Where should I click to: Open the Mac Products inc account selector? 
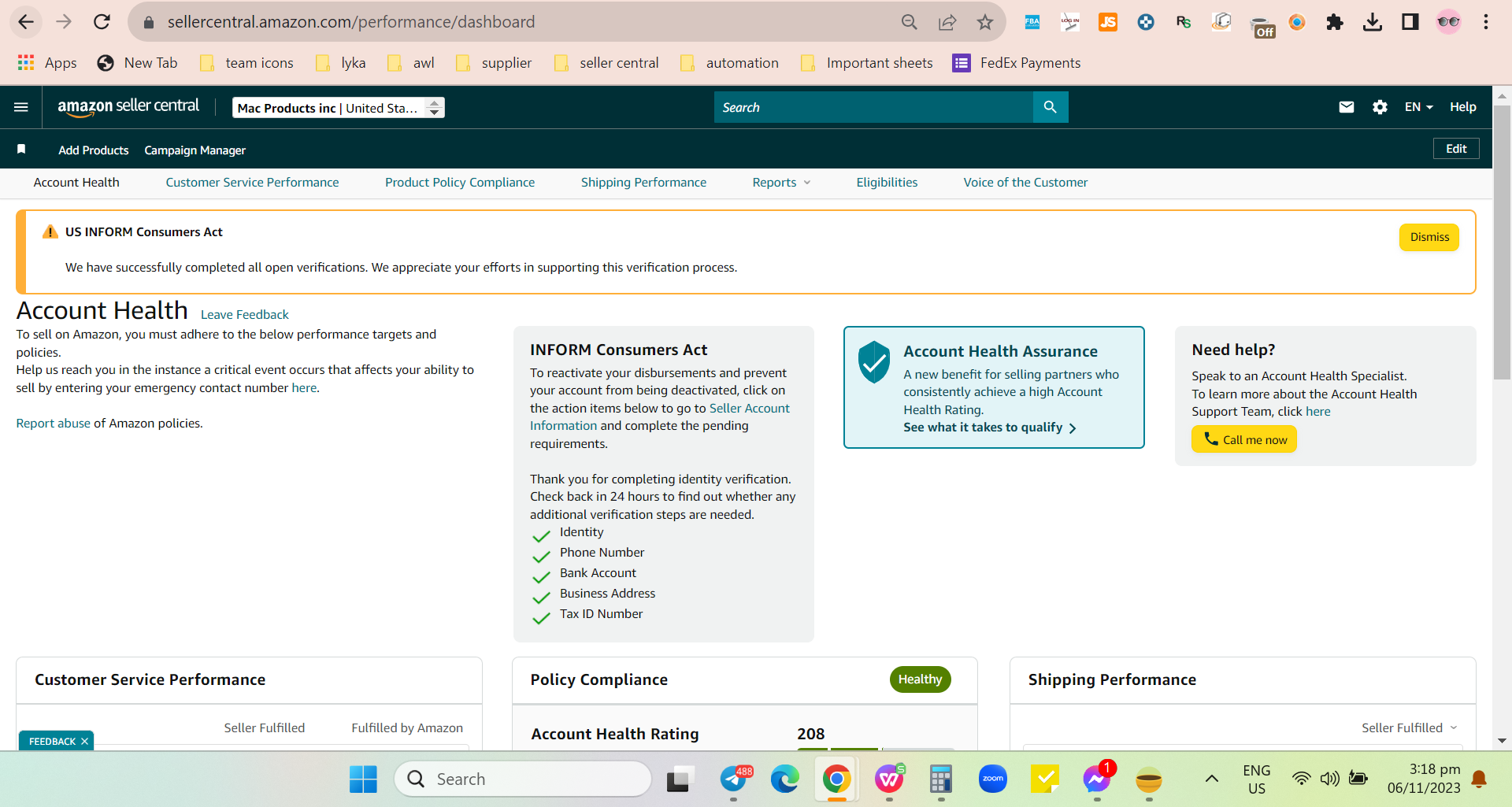[x=339, y=108]
